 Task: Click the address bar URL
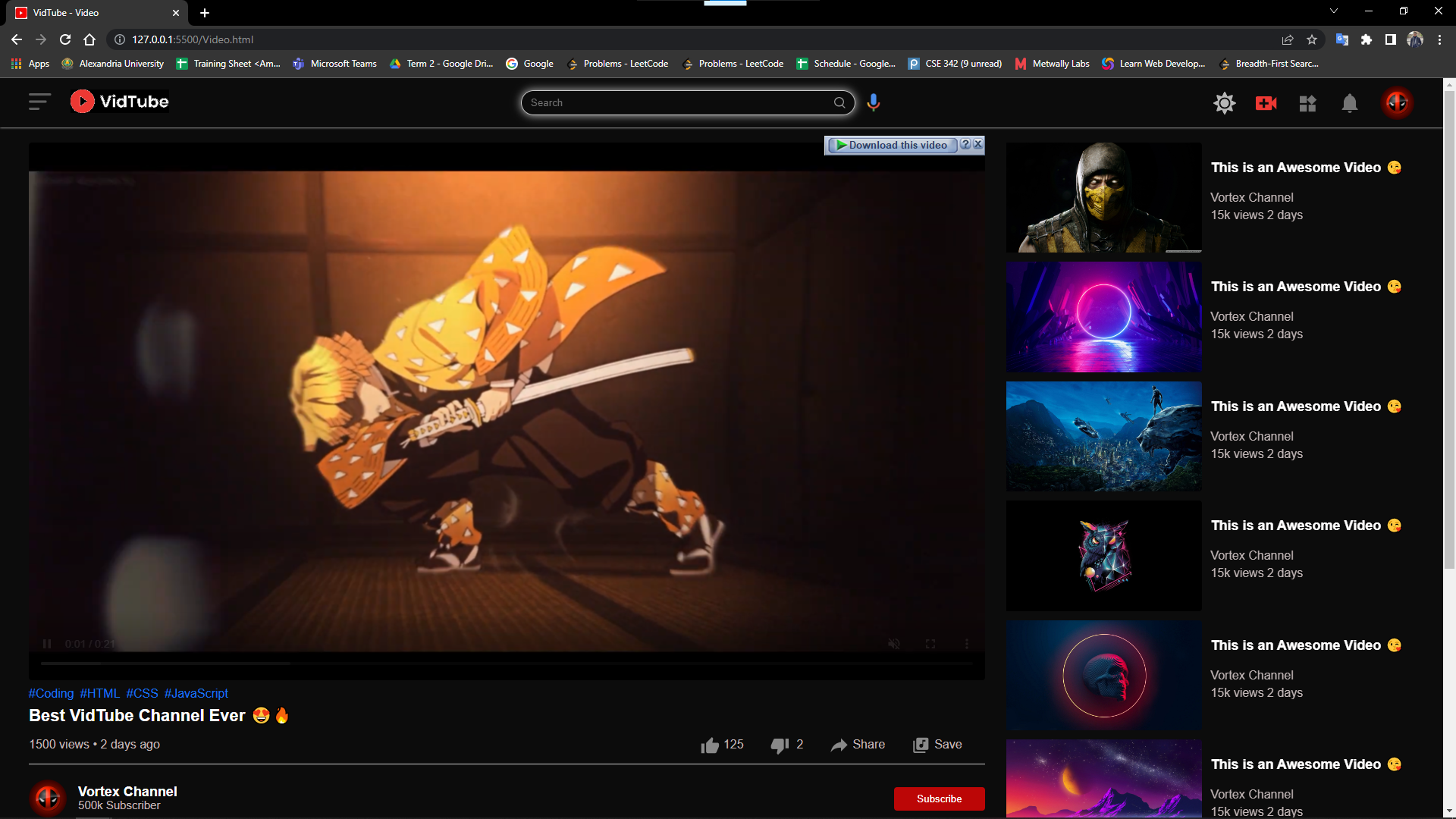(193, 39)
